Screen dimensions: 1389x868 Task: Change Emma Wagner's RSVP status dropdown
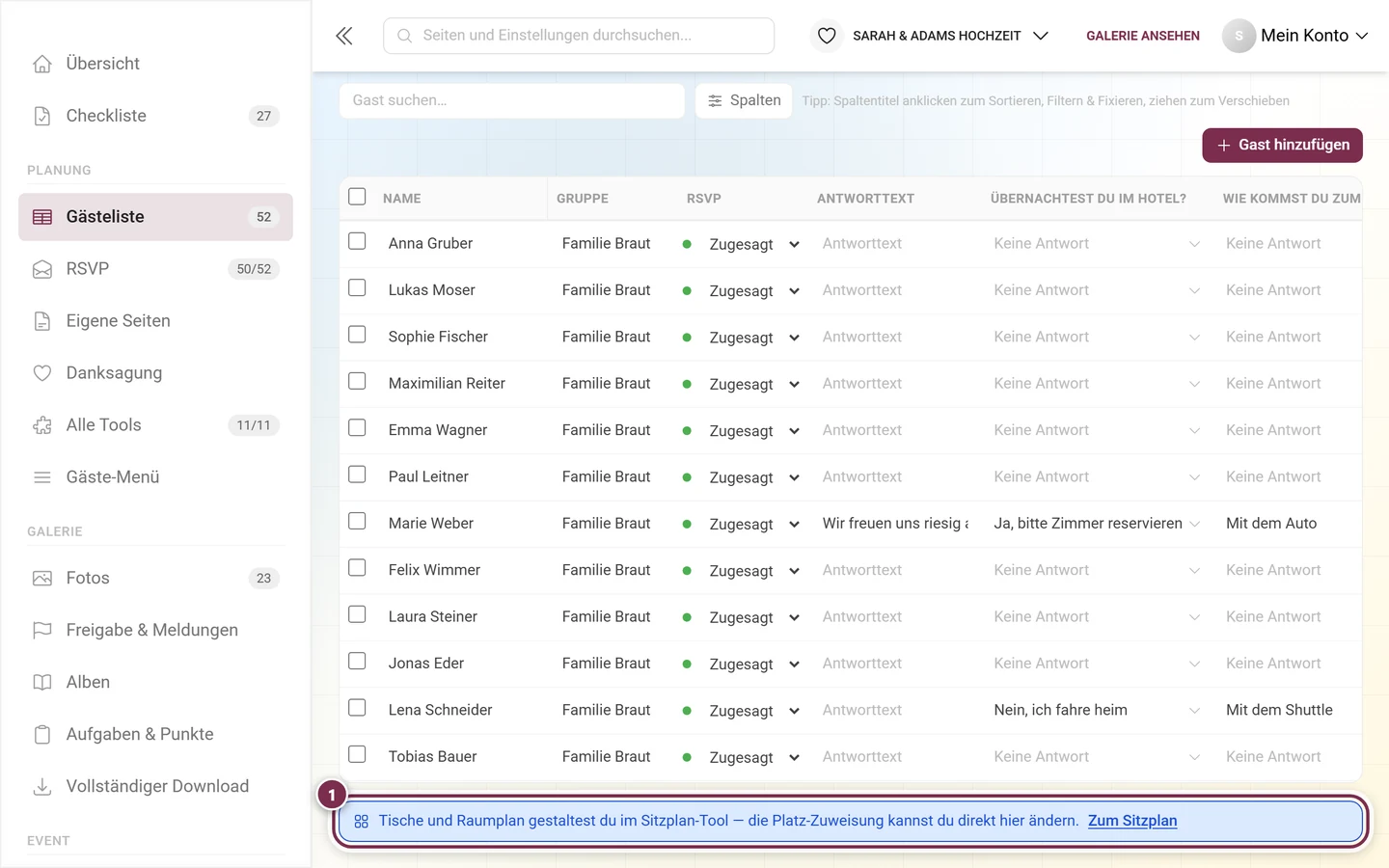(x=754, y=431)
